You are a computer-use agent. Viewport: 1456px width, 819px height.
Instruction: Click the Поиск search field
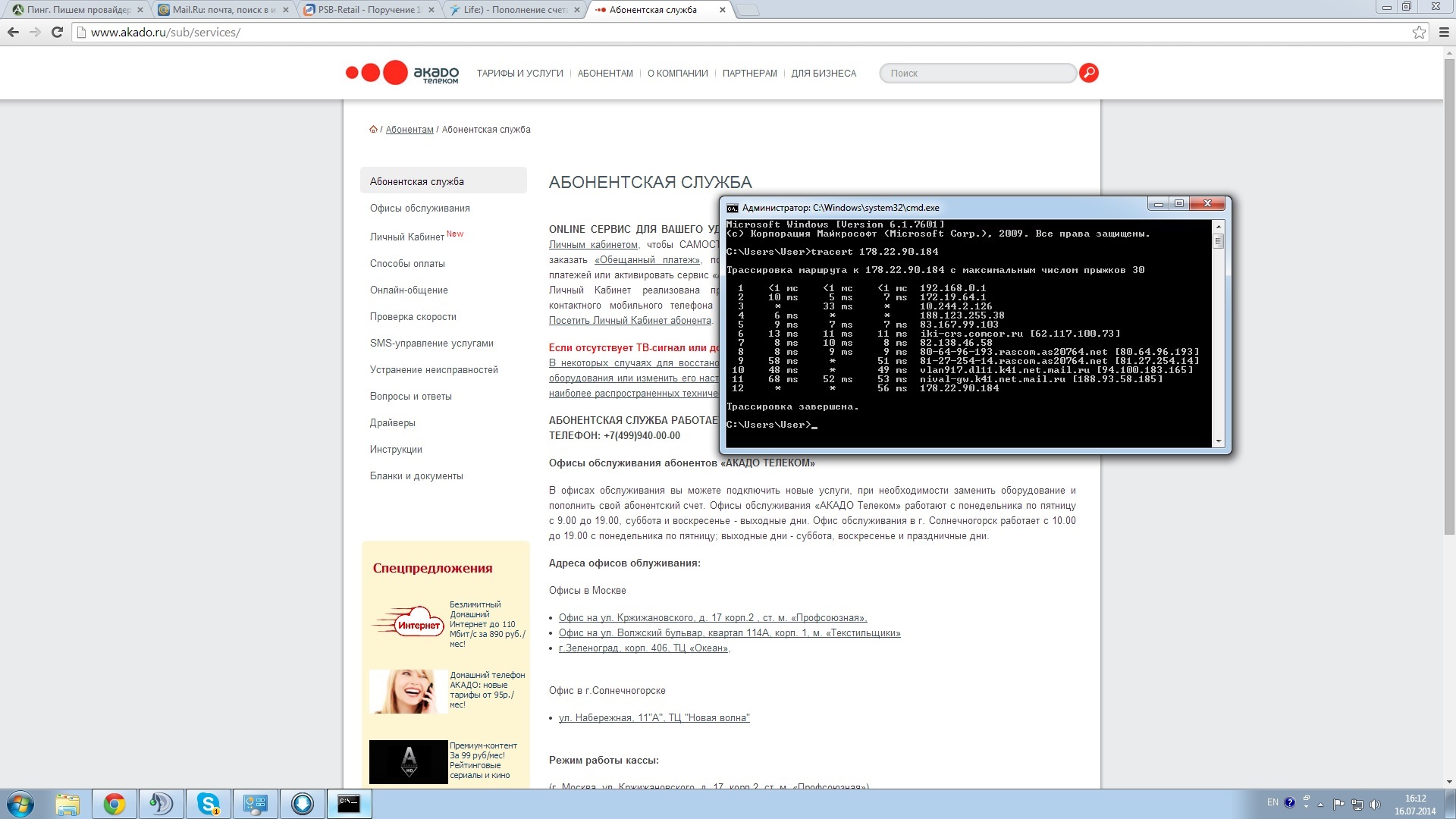click(977, 74)
